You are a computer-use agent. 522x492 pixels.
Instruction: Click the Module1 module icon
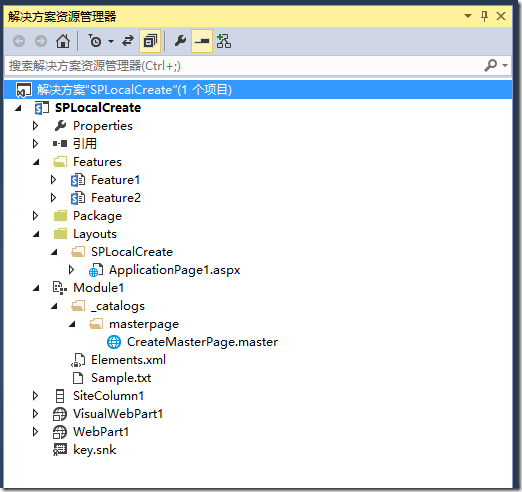click(60, 288)
